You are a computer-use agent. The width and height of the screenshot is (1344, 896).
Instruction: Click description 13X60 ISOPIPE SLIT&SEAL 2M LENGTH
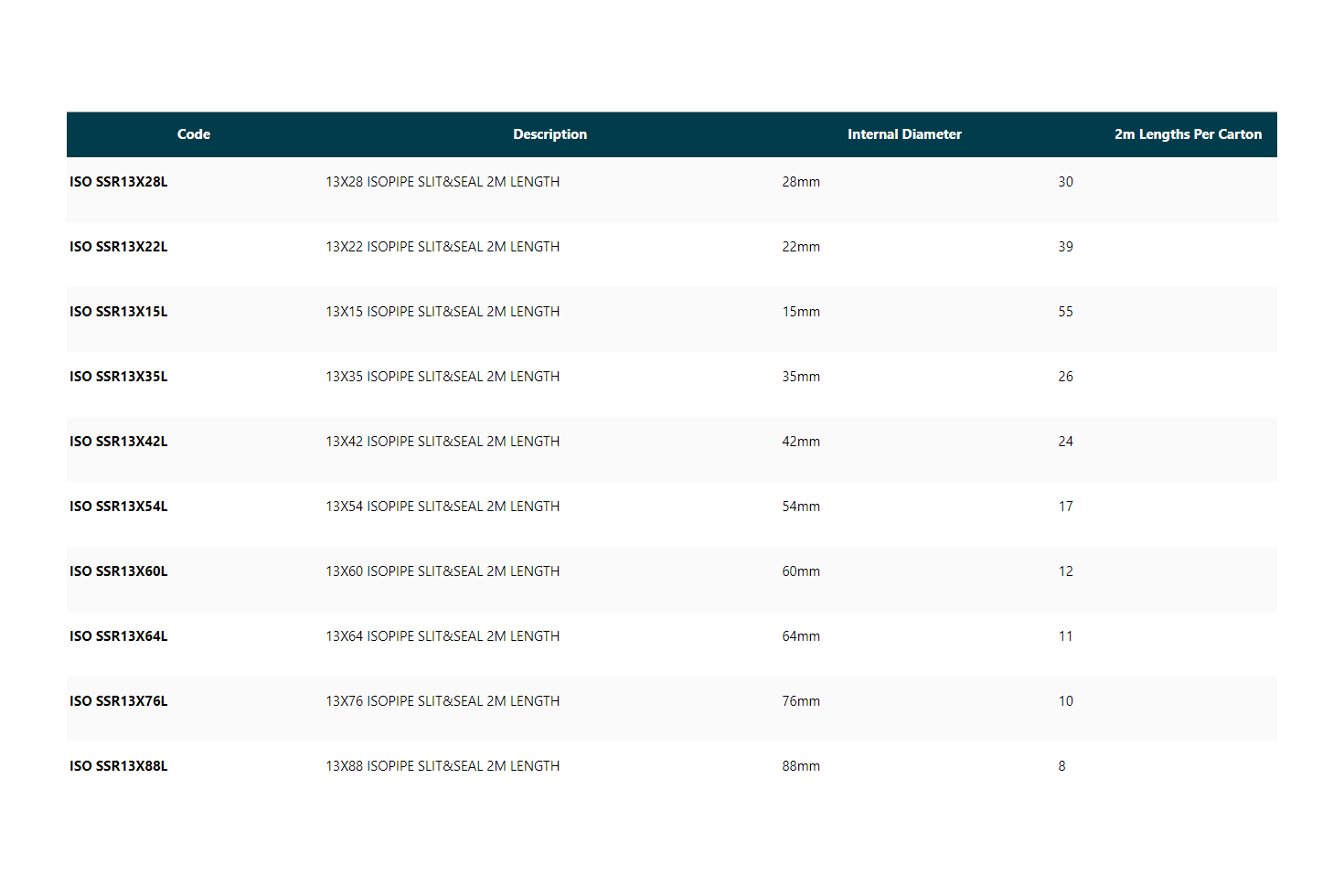443,571
